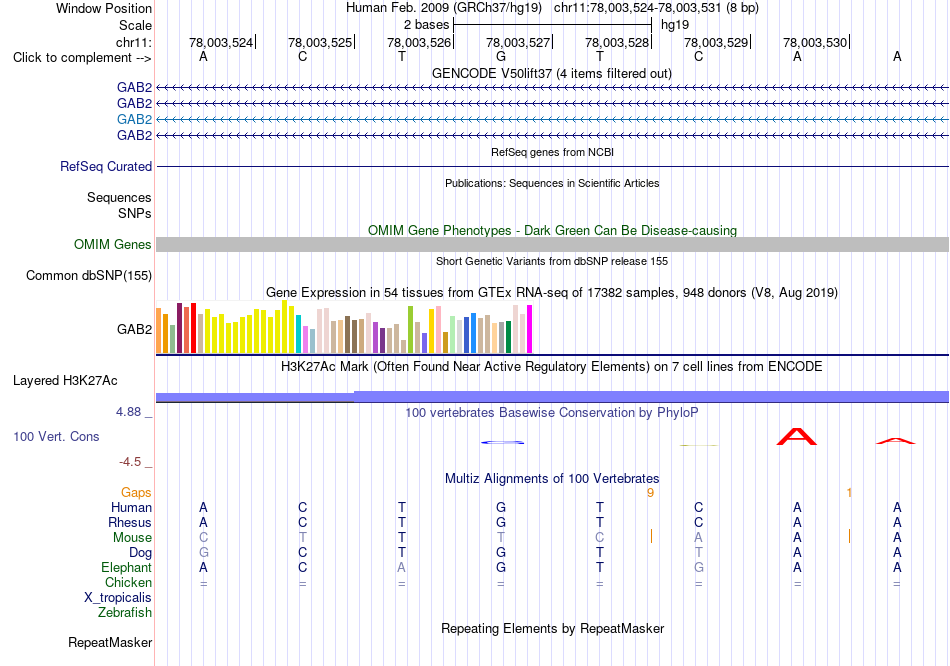Click the Scale row label
The height and width of the screenshot is (666, 950).
[135, 25]
